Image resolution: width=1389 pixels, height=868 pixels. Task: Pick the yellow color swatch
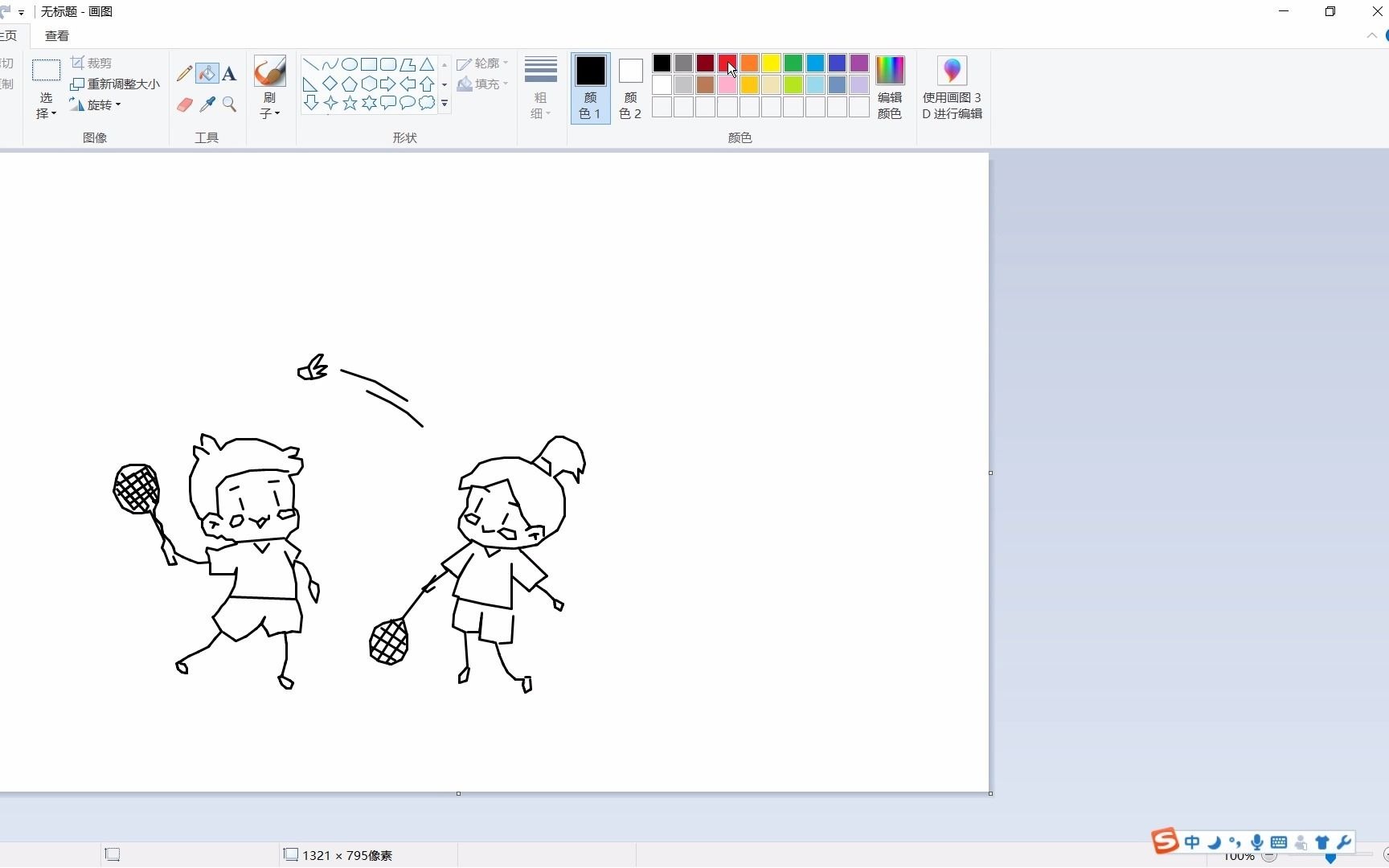(771, 63)
